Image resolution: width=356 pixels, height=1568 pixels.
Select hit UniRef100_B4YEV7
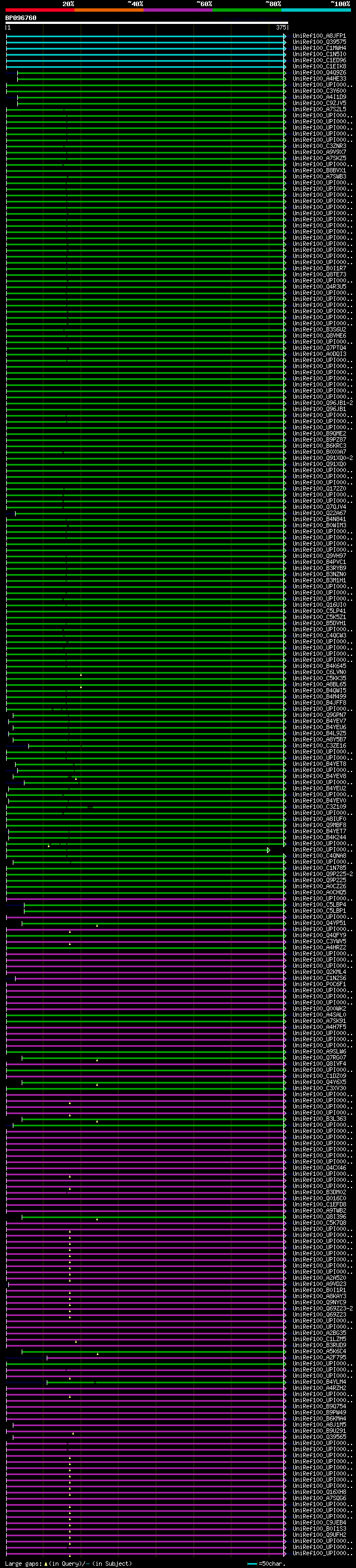(x=319, y=721)
